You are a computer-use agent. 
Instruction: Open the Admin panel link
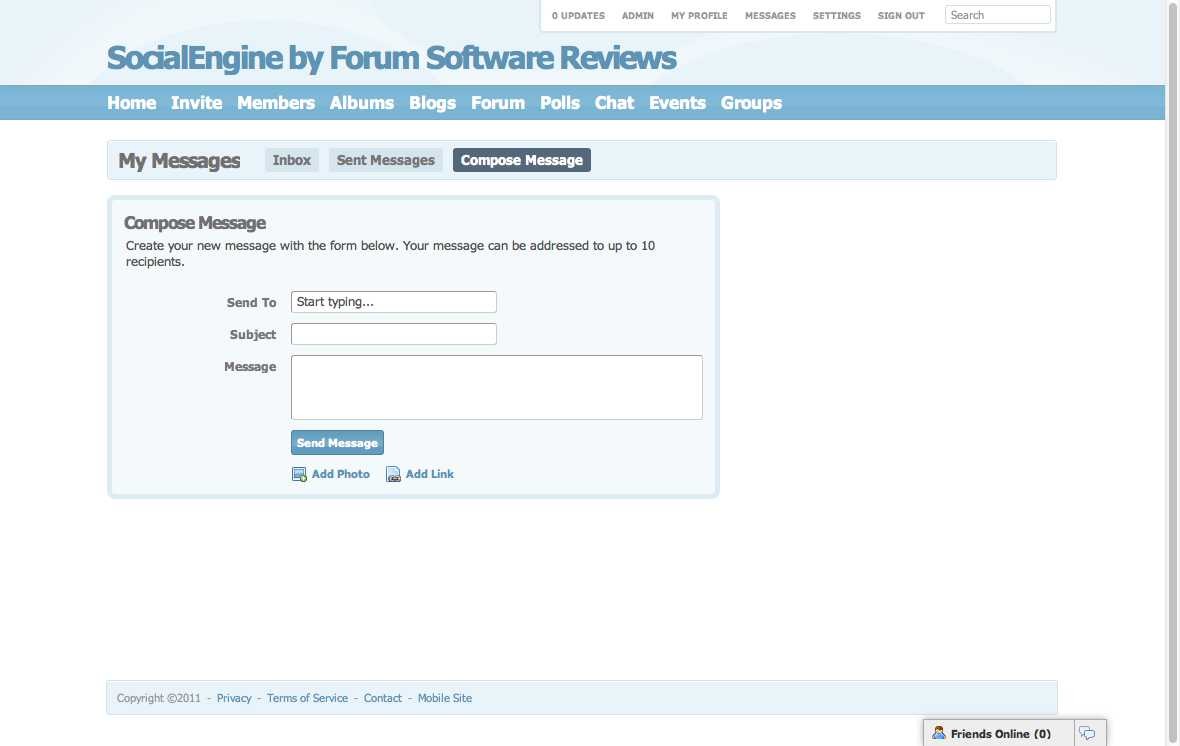[x=637, y=16]
